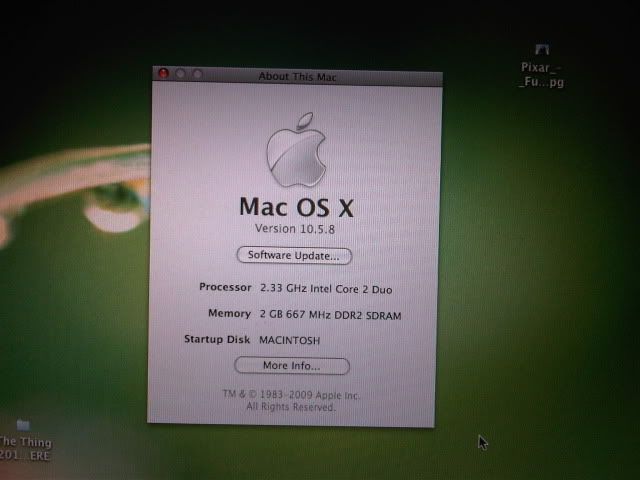Screen dimensions: 640x480
Task: Zoom the About This Mac window
Action: pyautogui.click(x=198, y=74)
